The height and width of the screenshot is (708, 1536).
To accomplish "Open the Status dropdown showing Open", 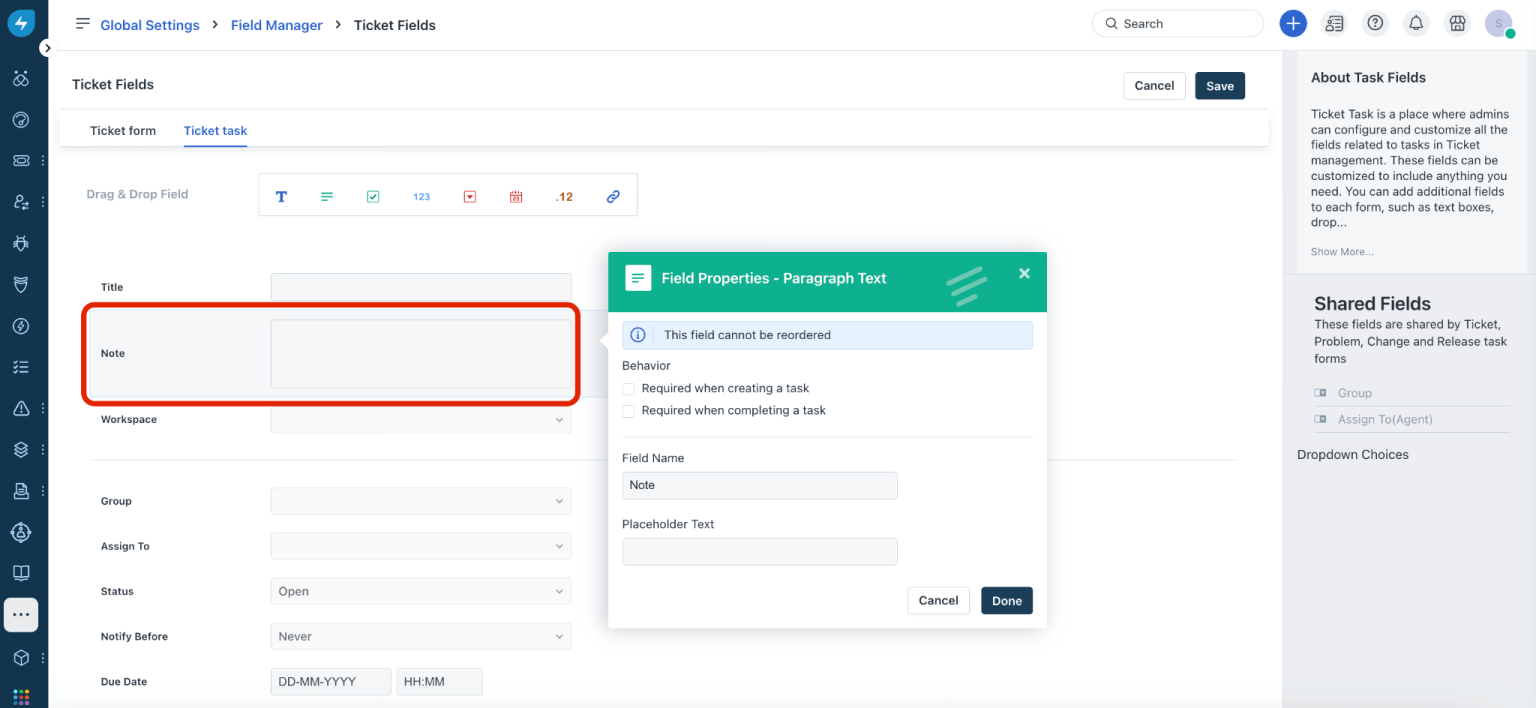I will (x=420, y=591).
